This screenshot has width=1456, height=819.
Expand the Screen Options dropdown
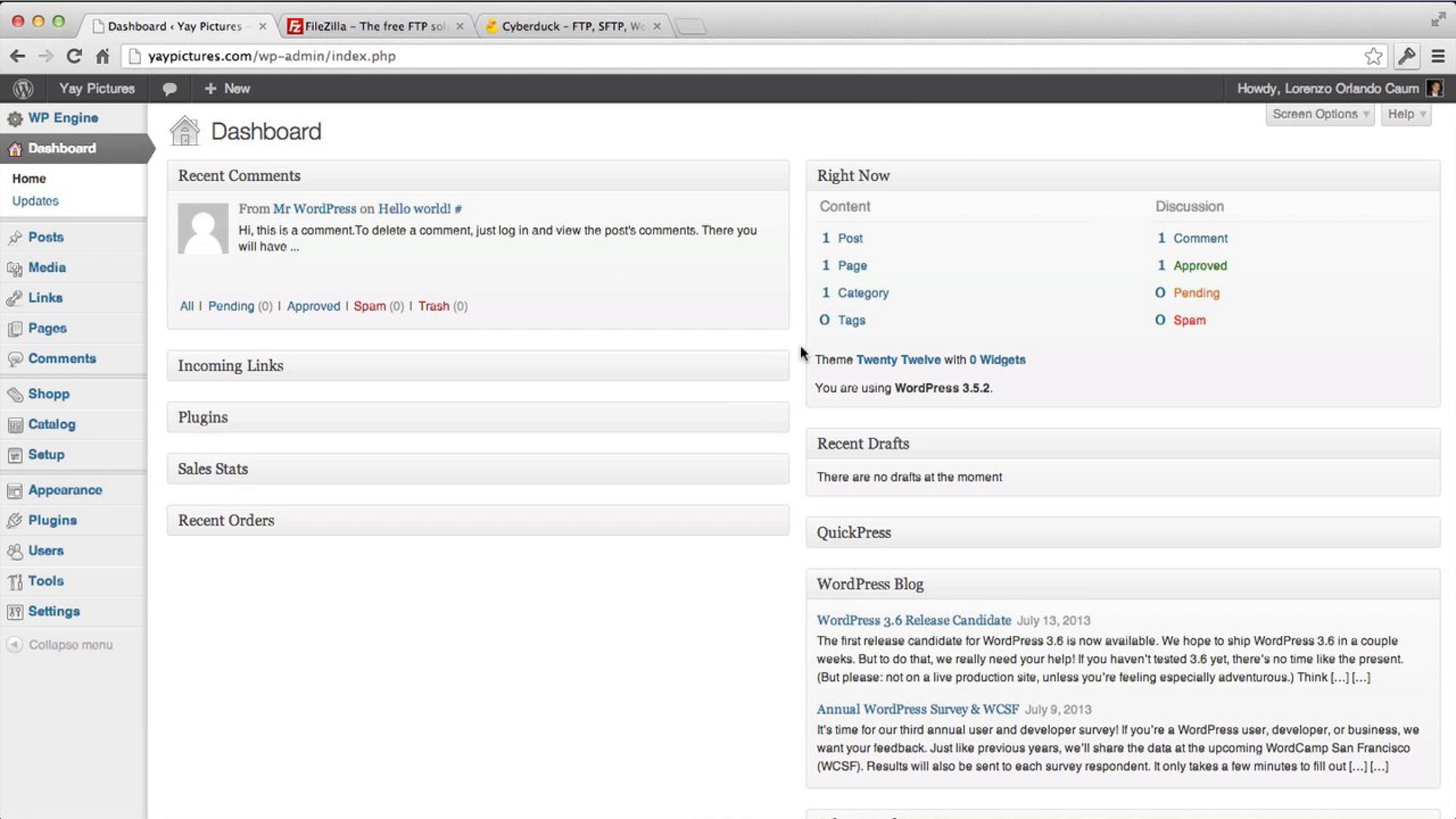(x=1320, y=114)
